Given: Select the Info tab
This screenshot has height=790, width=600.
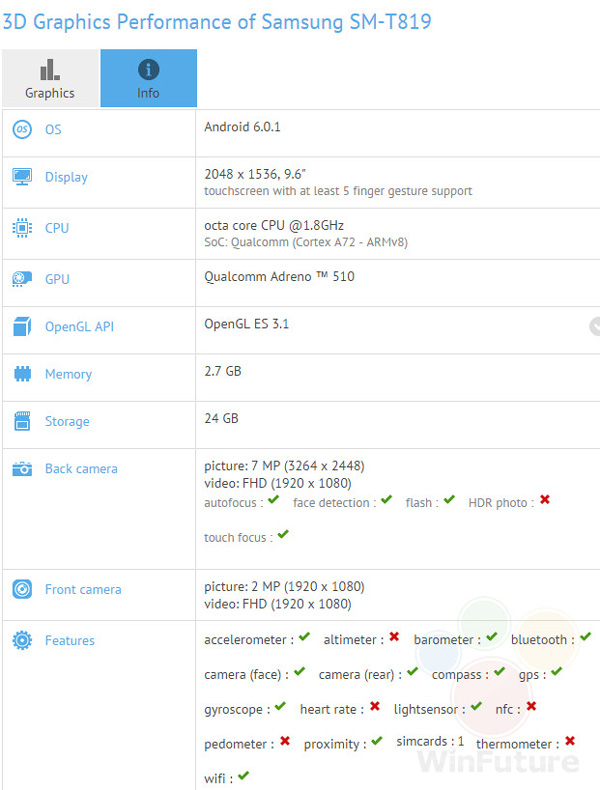Looking at the screenshot, I should point(148,78).
